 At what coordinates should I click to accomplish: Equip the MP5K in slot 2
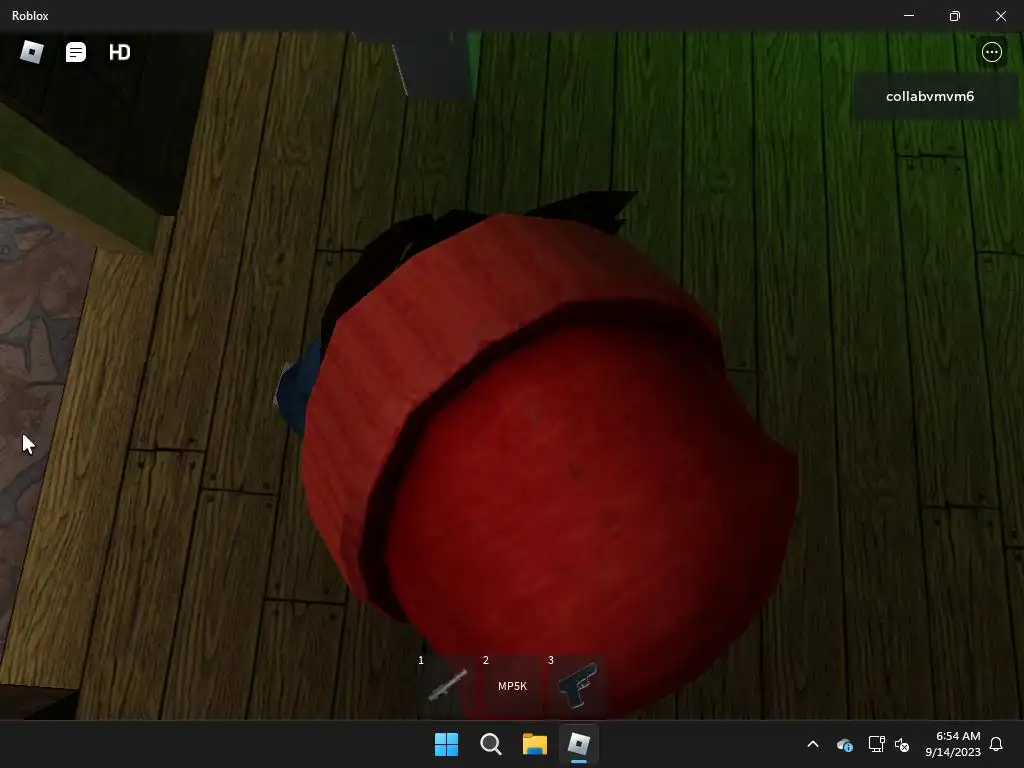(512, 685)
